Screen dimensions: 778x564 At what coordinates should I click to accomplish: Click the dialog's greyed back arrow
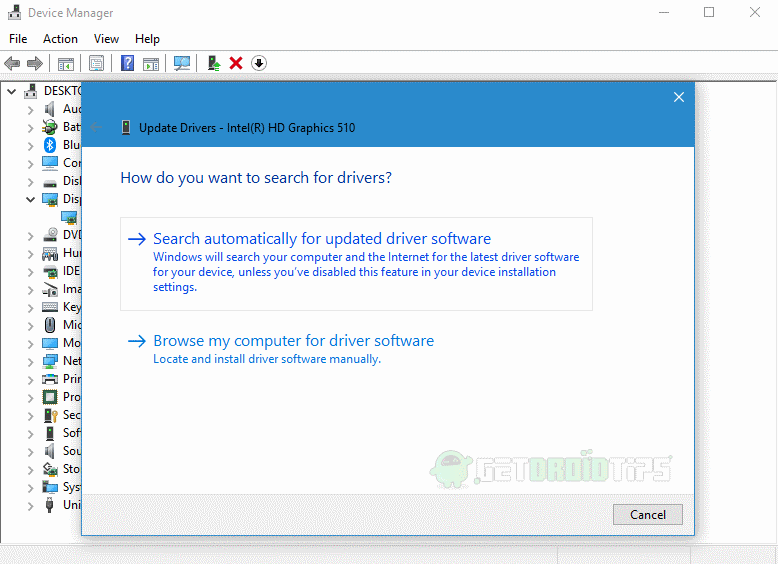[x=96, y=127]
